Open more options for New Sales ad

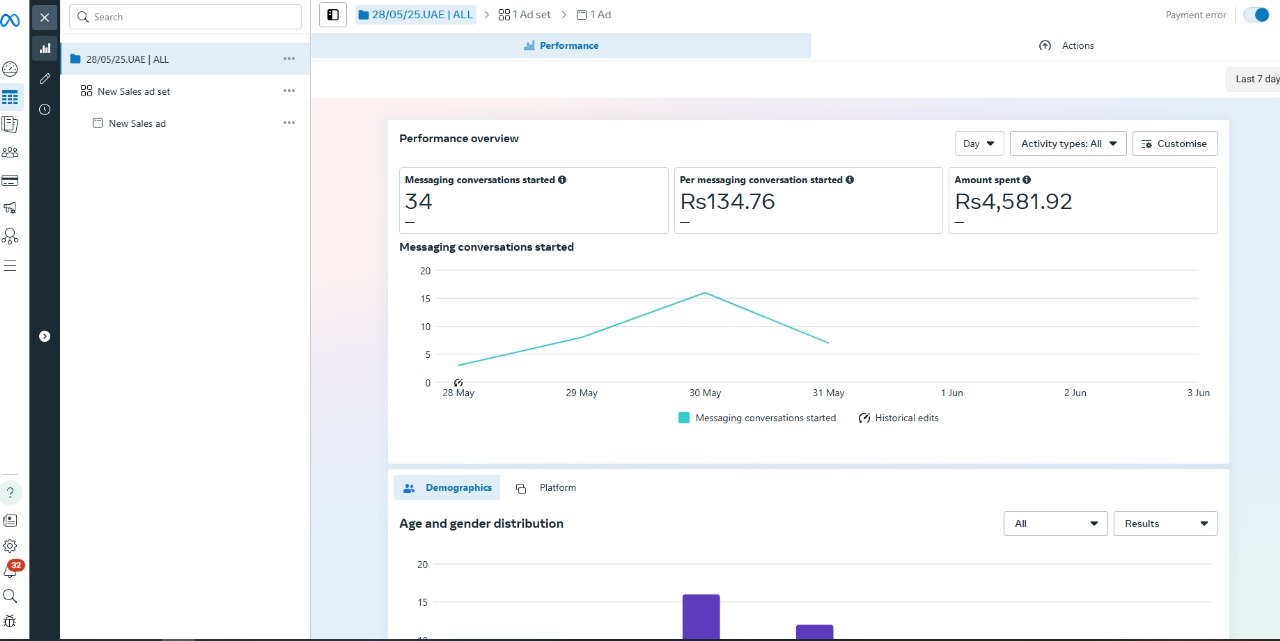click(289, 123)
